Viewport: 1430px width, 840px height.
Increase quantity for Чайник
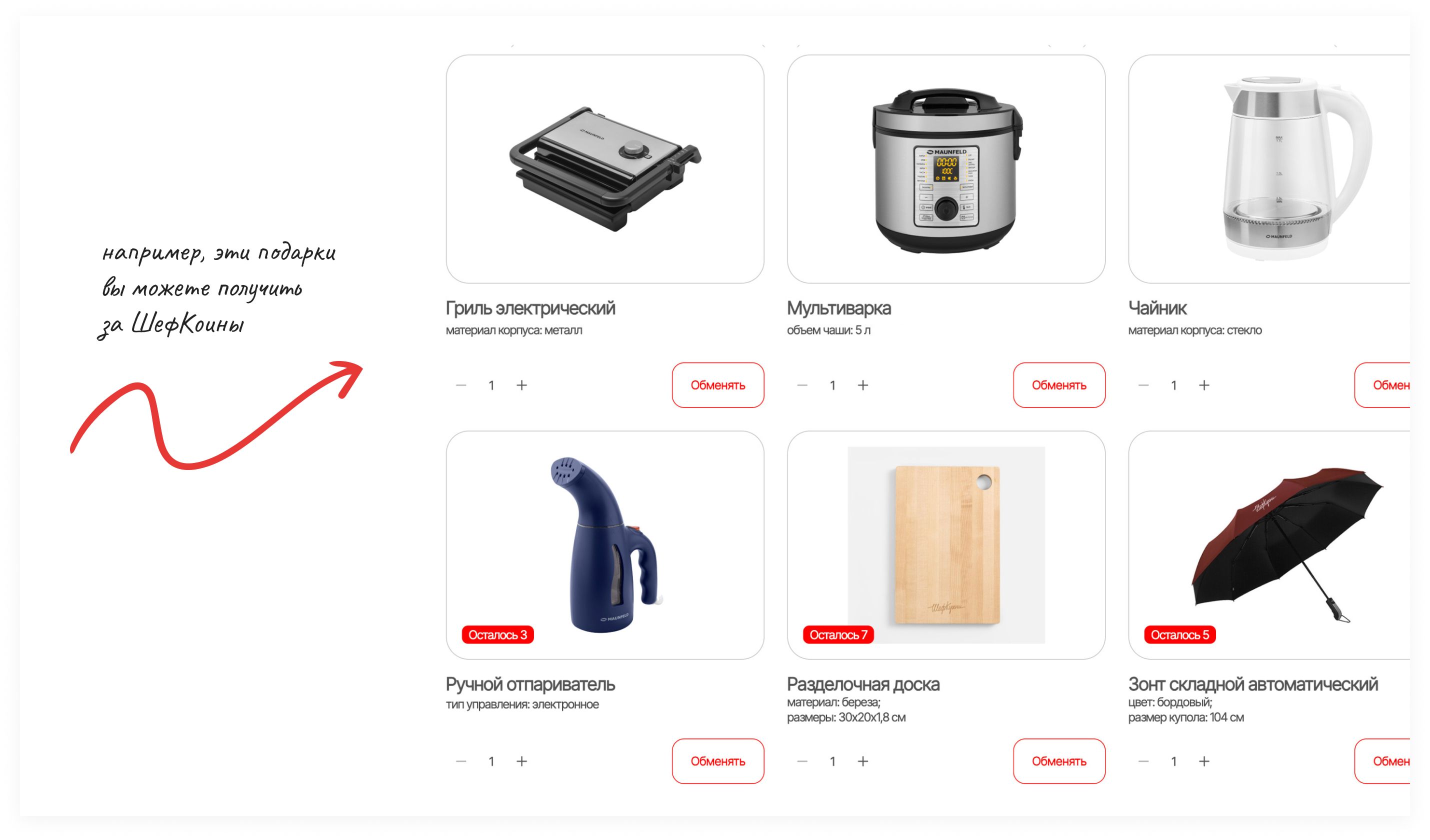pyautogui.click(x=1204, y=385)
